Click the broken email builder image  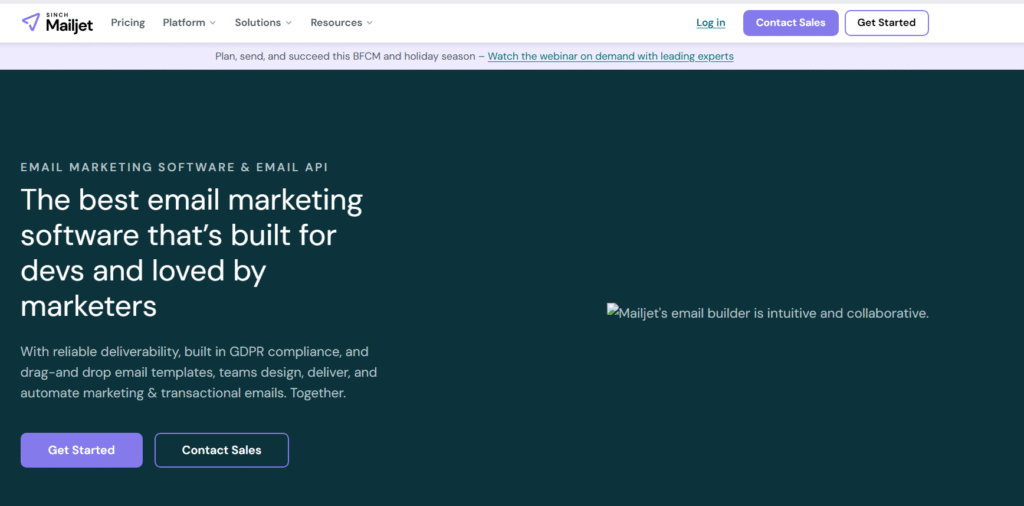(767, 313)
